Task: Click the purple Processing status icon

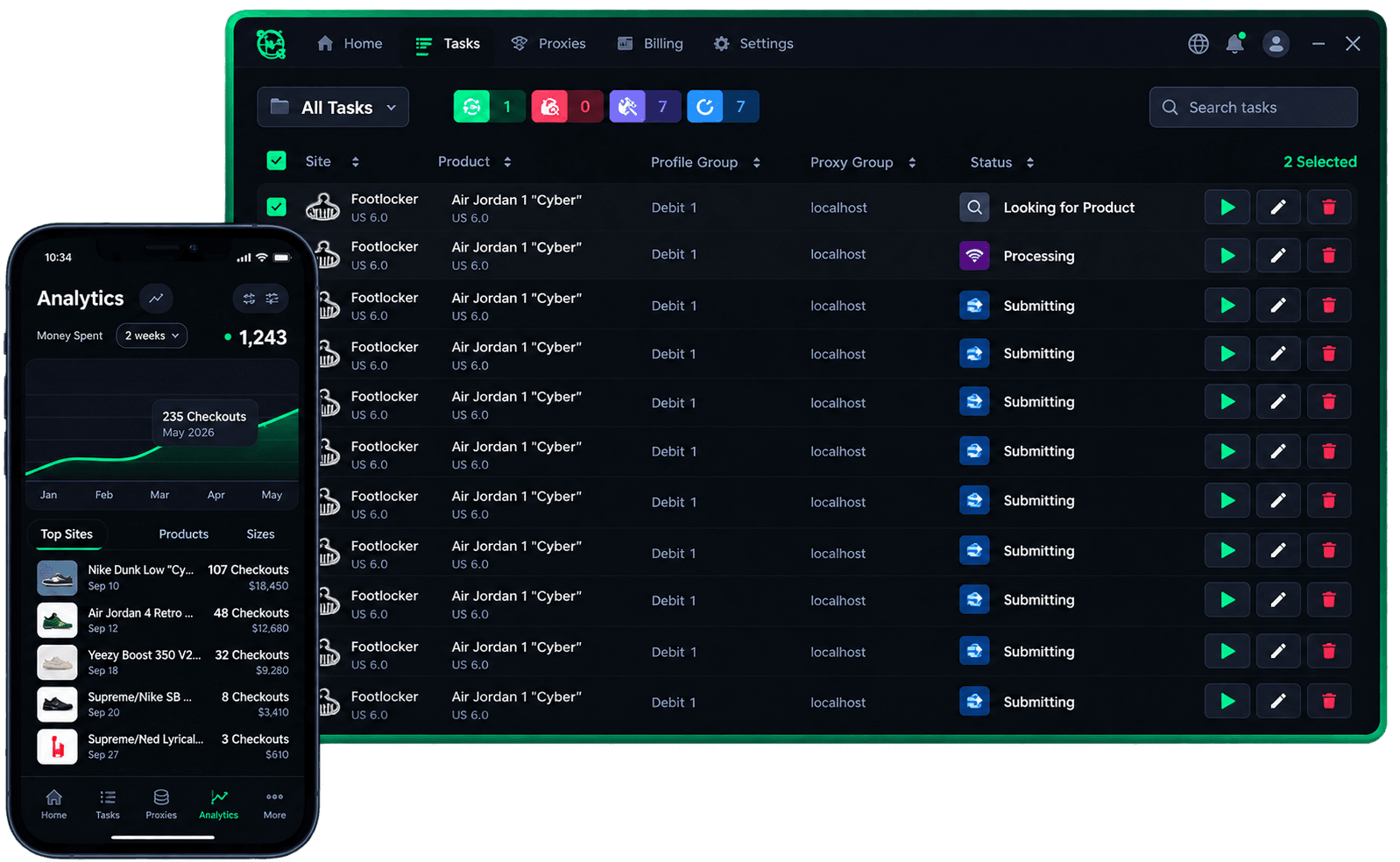Action: tap(974, 256)
